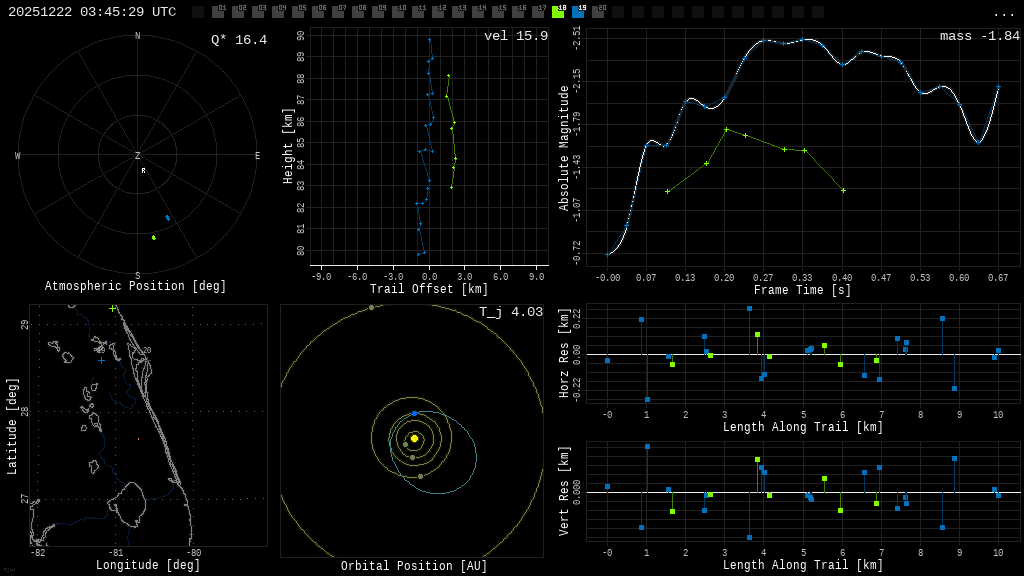Click the R radiant marker in sky plot

pos(143,171)
